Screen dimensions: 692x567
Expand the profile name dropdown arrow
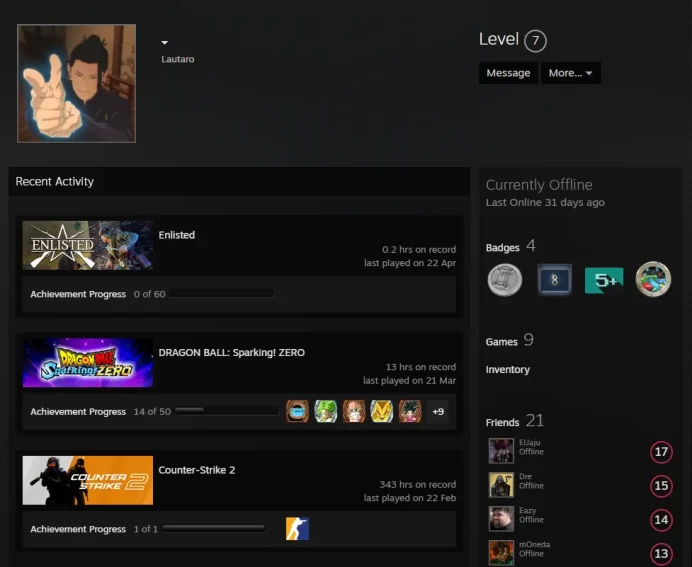165,43
